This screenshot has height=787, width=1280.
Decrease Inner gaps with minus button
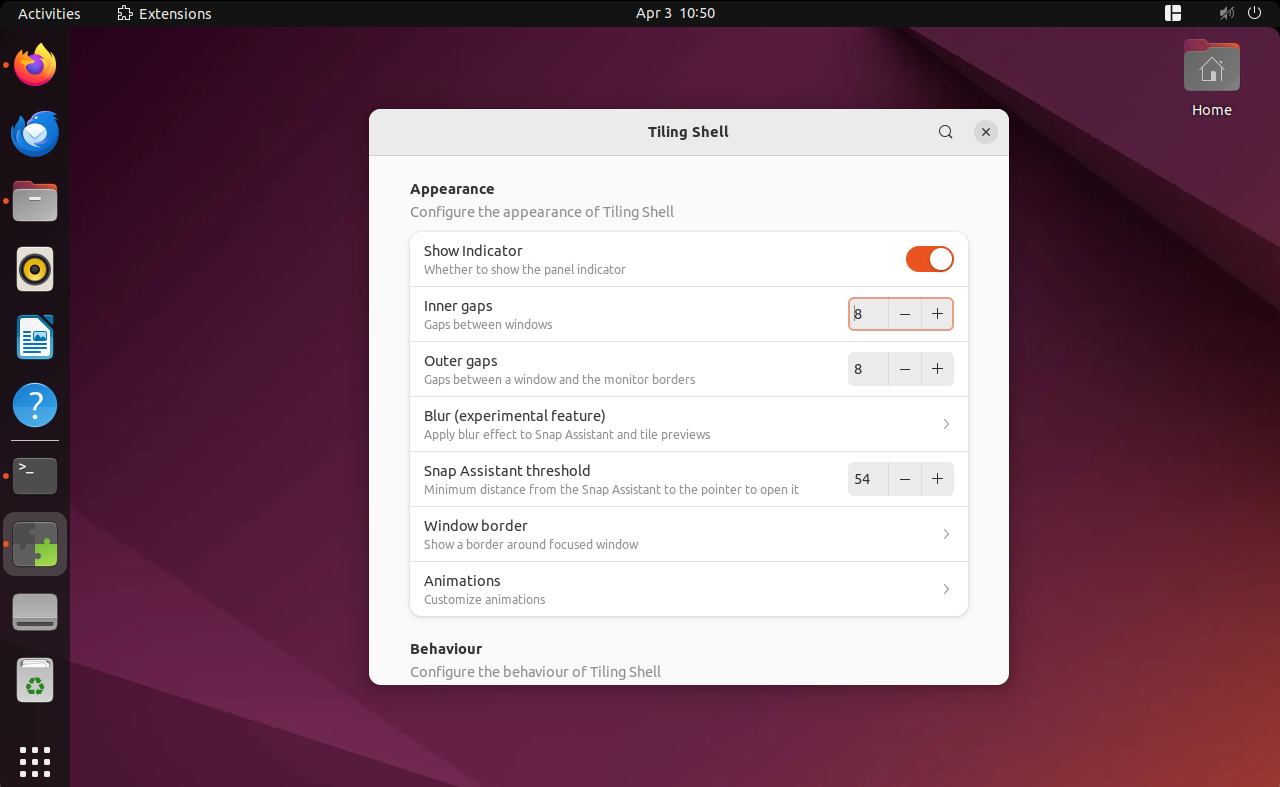tap(905, 314)
